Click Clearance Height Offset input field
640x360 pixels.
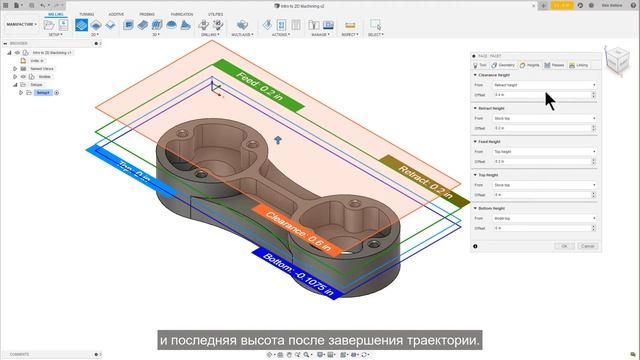(x=542, y=95)
